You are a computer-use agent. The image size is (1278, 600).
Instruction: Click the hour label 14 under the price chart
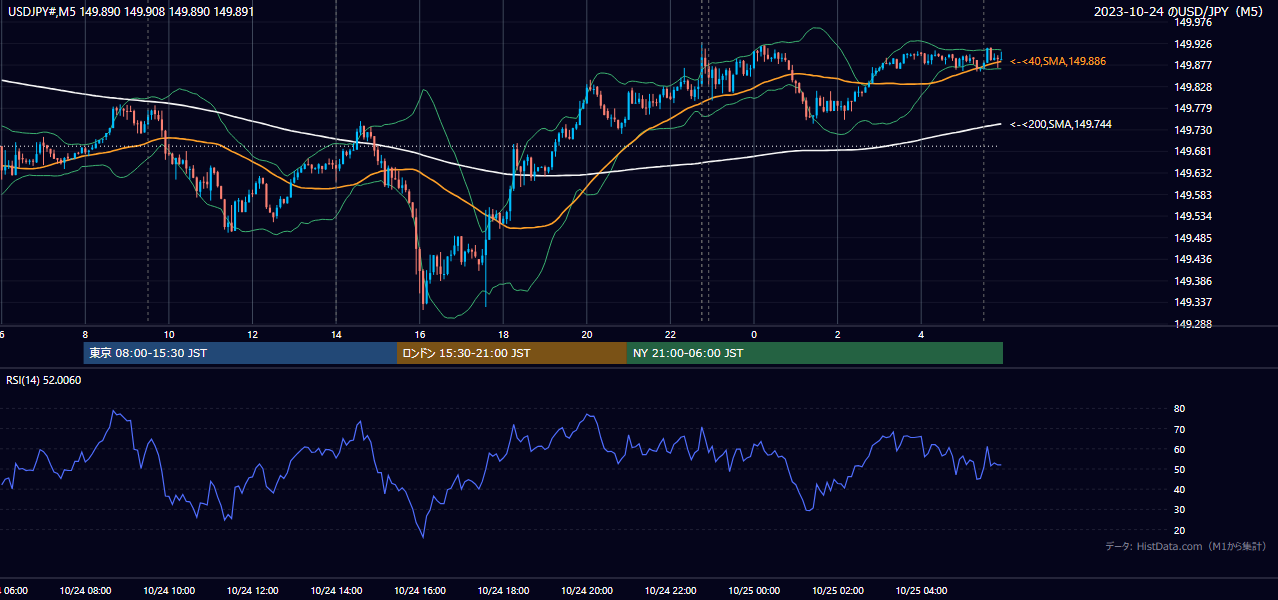(336, 334)
